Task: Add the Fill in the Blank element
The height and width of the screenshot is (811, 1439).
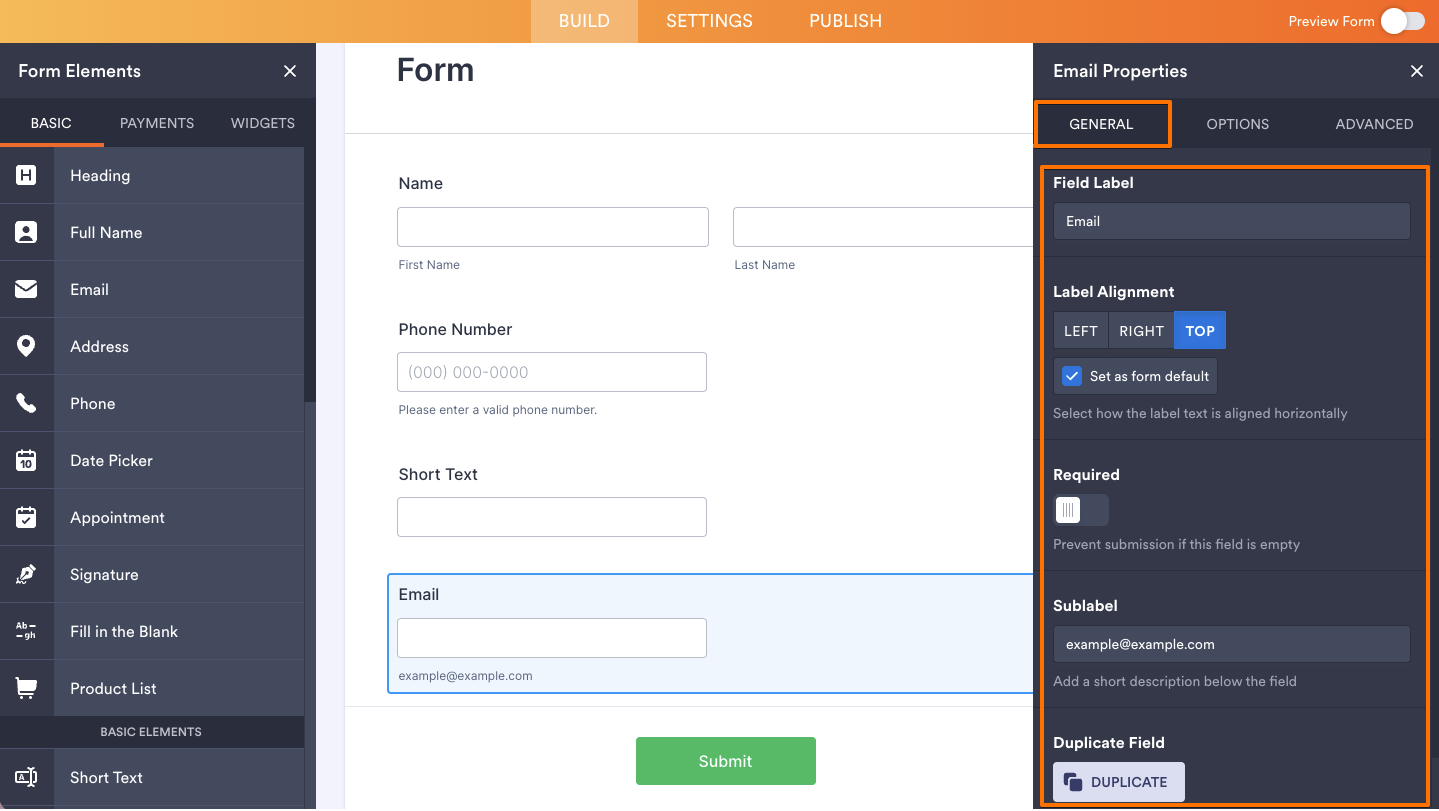Action: pyautogui.click(x=152, y=631)
